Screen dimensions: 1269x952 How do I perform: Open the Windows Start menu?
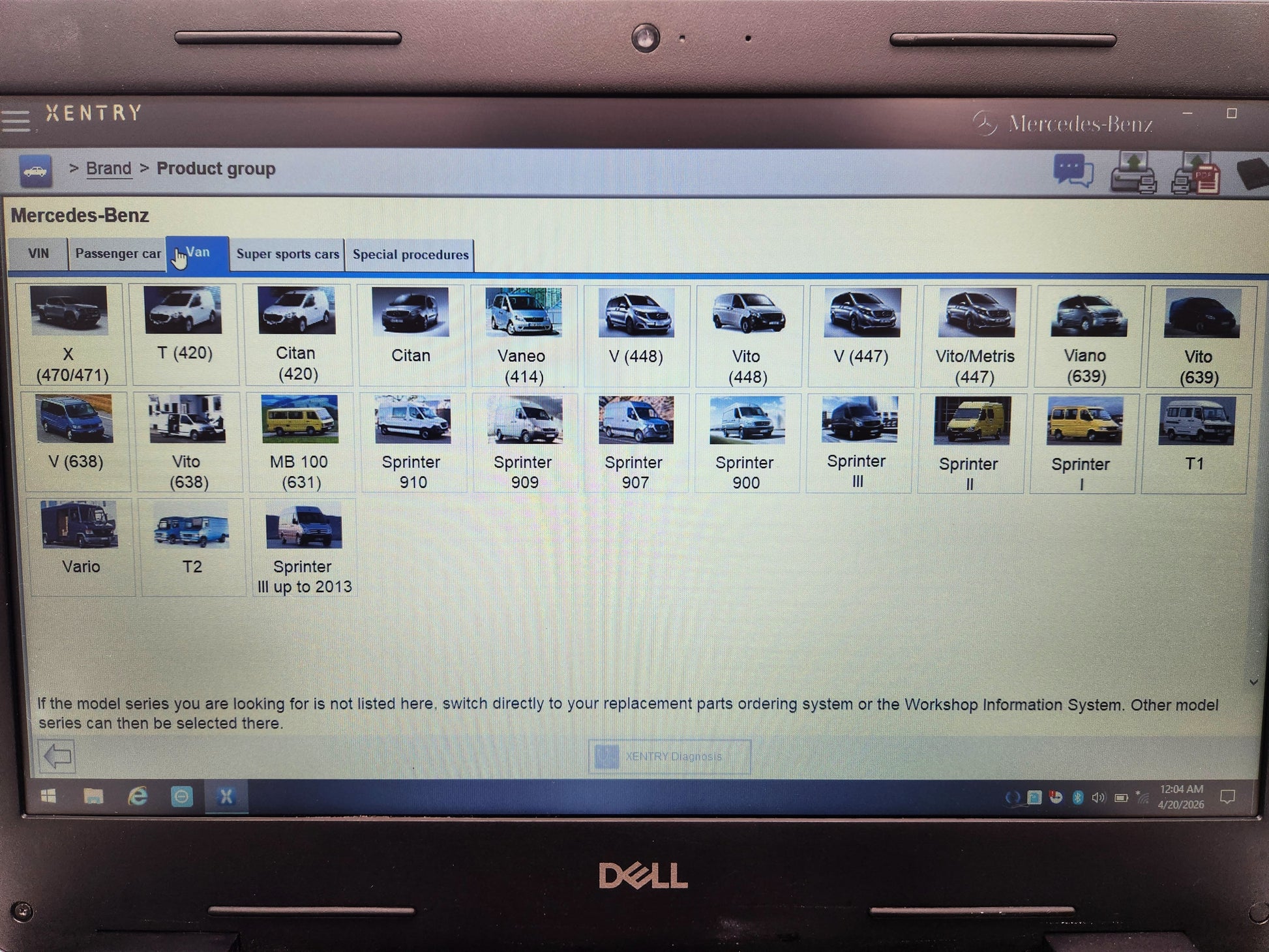click(x=48, y=796)
